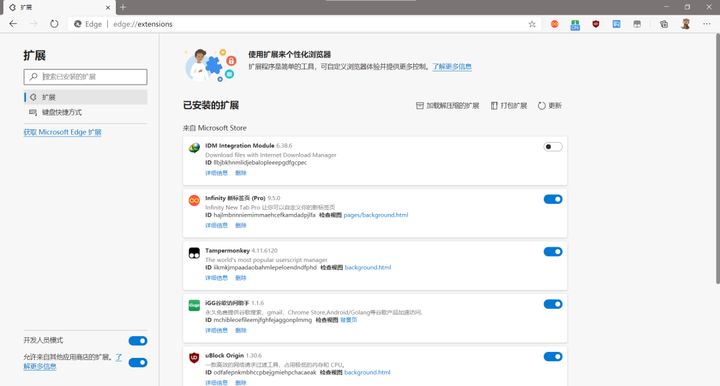720x386 pixels.
Task: Click 打包扩展 button text
Action: click(x=513, y=106)
